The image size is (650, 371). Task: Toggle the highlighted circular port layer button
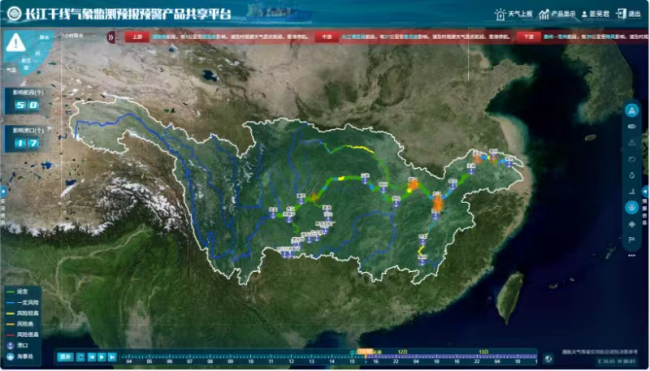pos(632,207)
